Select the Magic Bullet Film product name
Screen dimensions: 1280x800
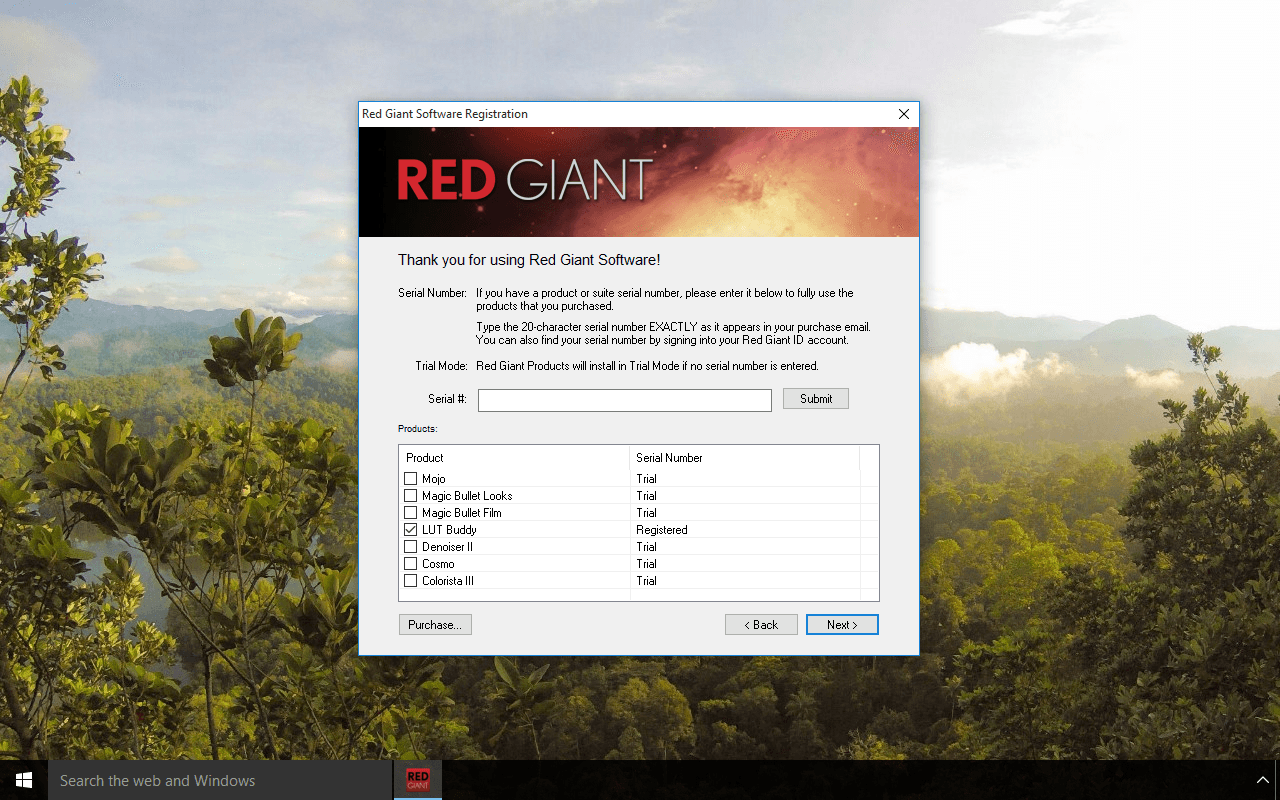pos(462,513)
